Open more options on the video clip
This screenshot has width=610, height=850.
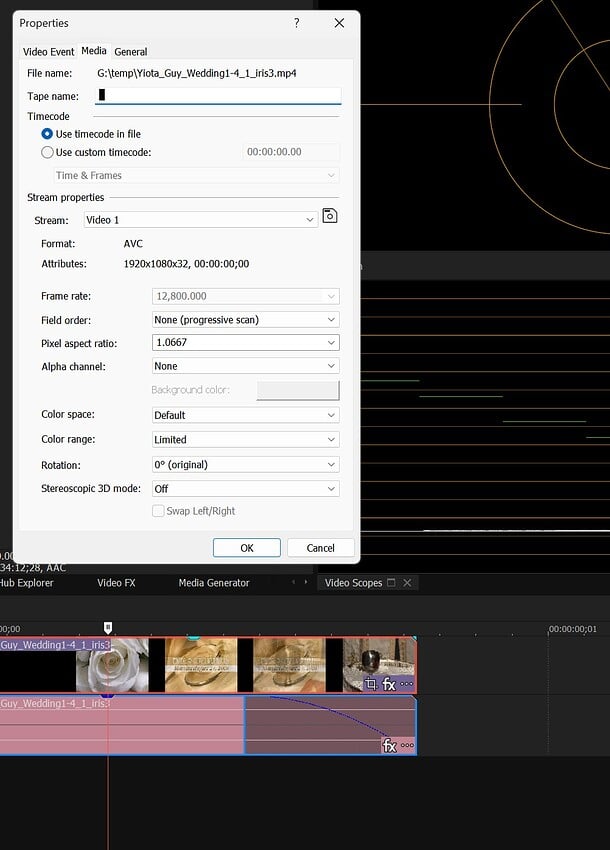tap(406, 685)
